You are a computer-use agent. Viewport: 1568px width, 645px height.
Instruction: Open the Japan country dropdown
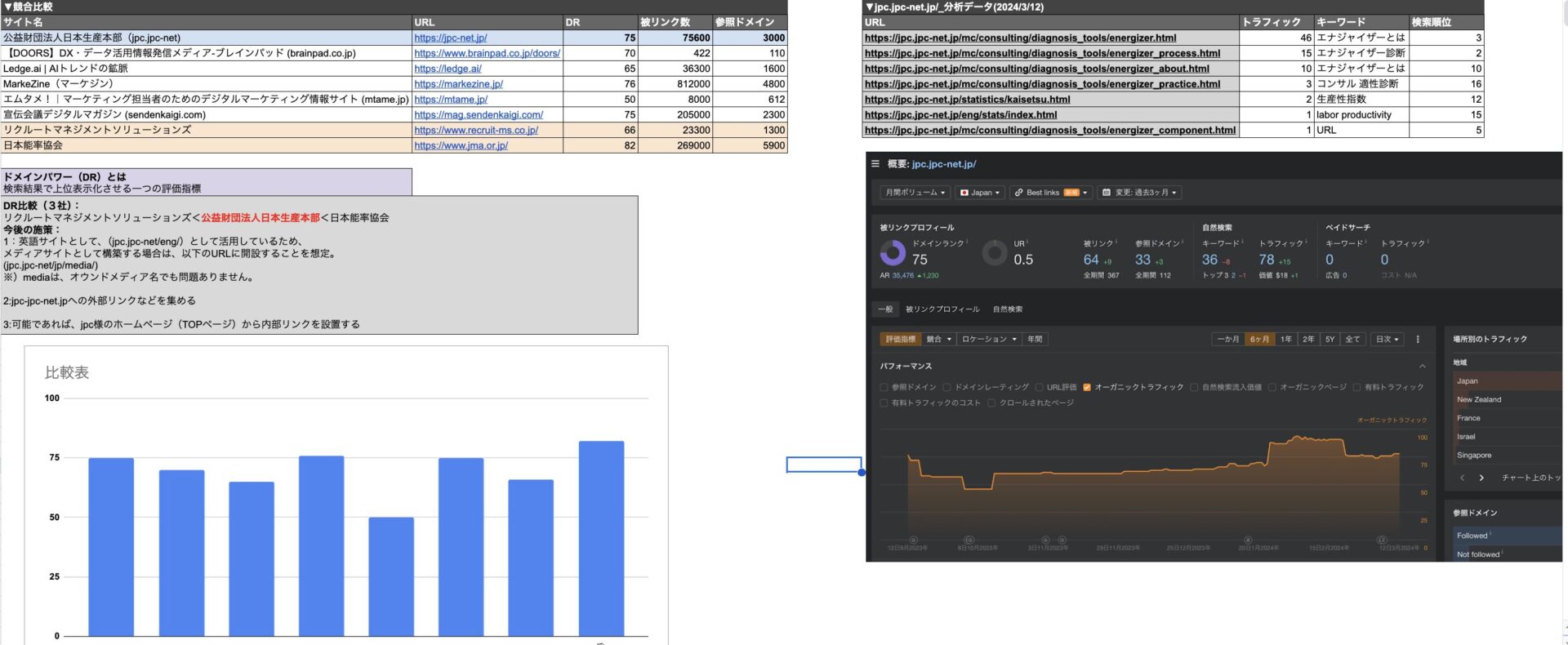979,193
